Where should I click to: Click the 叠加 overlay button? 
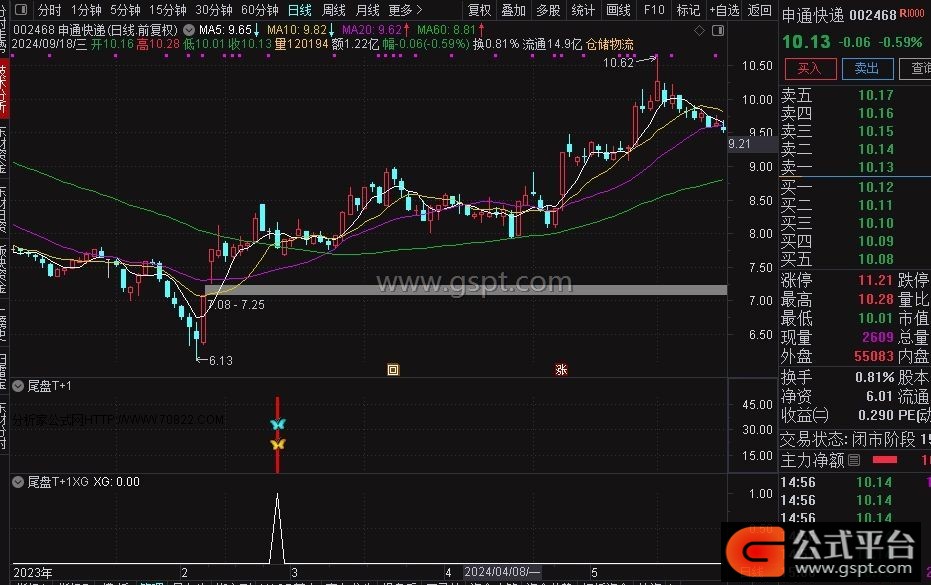[x=514, y=10]
